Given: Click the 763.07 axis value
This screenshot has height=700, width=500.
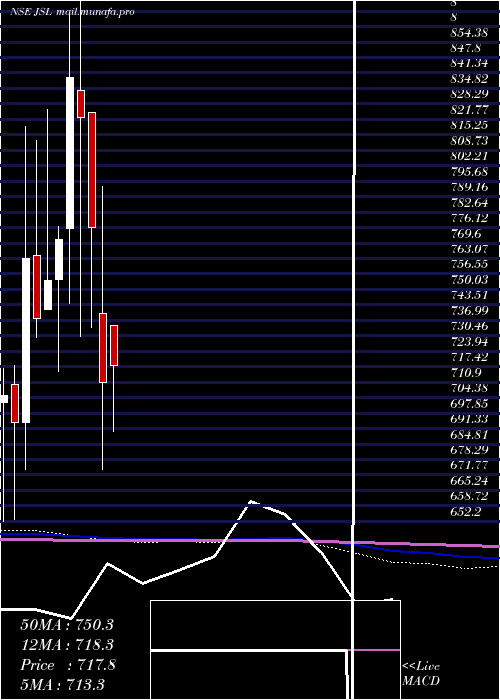Looking at the screenshot, I should (x=469, y=250).
